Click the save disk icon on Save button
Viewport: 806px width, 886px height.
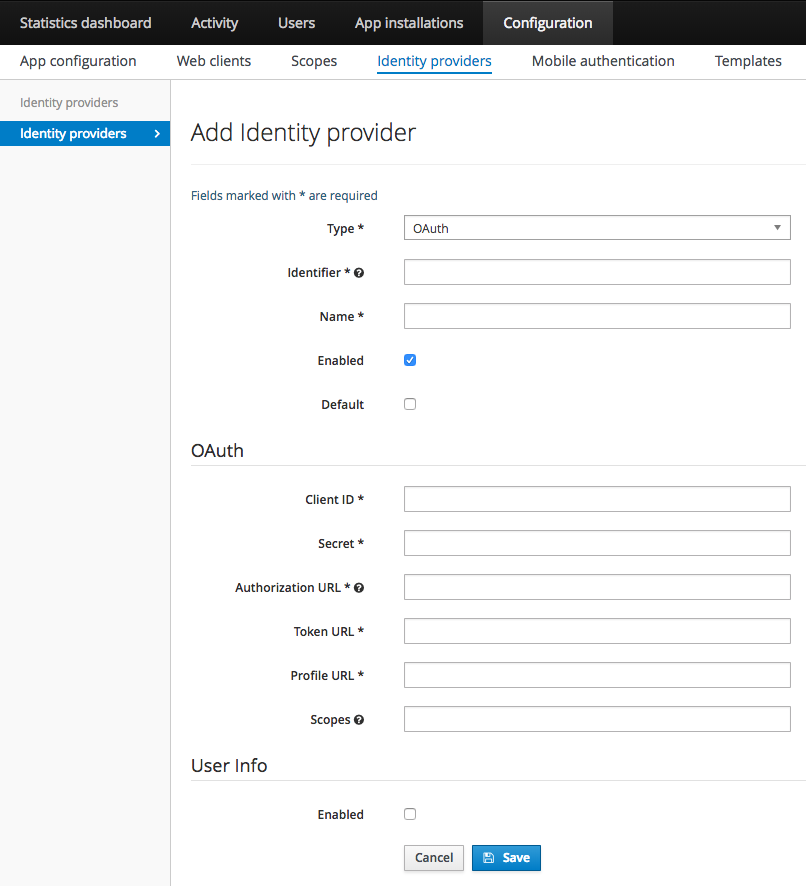point(489,857)
